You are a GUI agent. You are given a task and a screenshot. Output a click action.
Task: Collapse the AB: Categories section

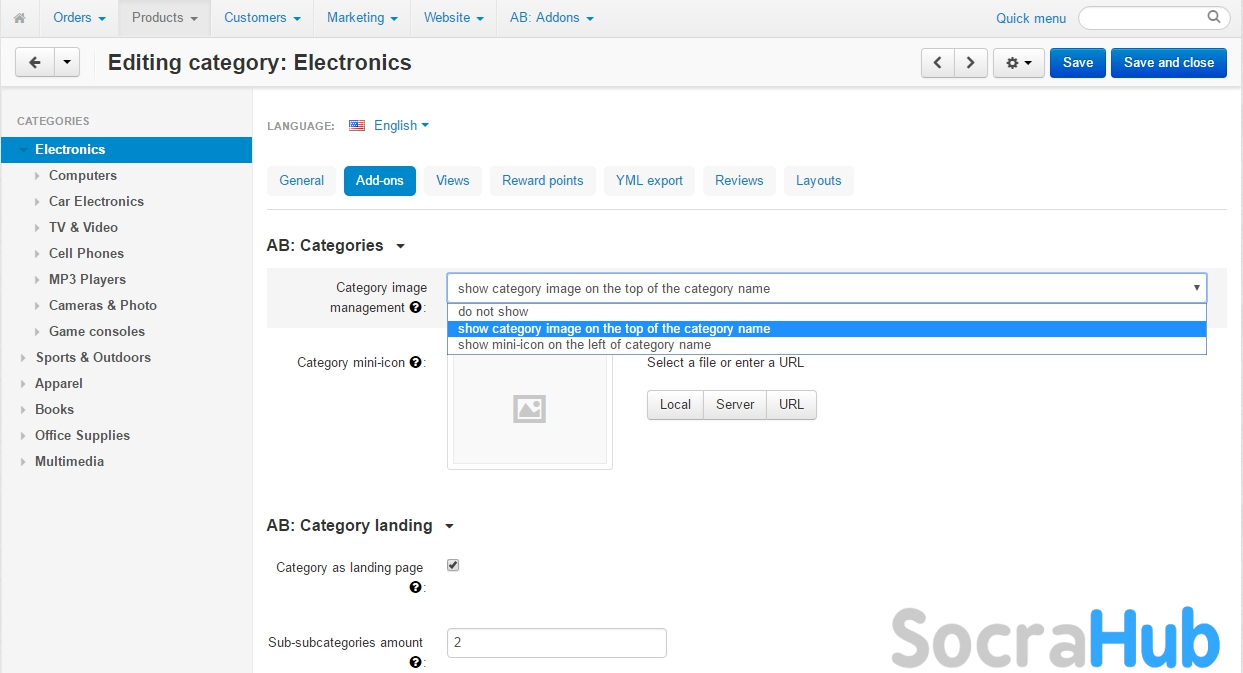(400, 246)
